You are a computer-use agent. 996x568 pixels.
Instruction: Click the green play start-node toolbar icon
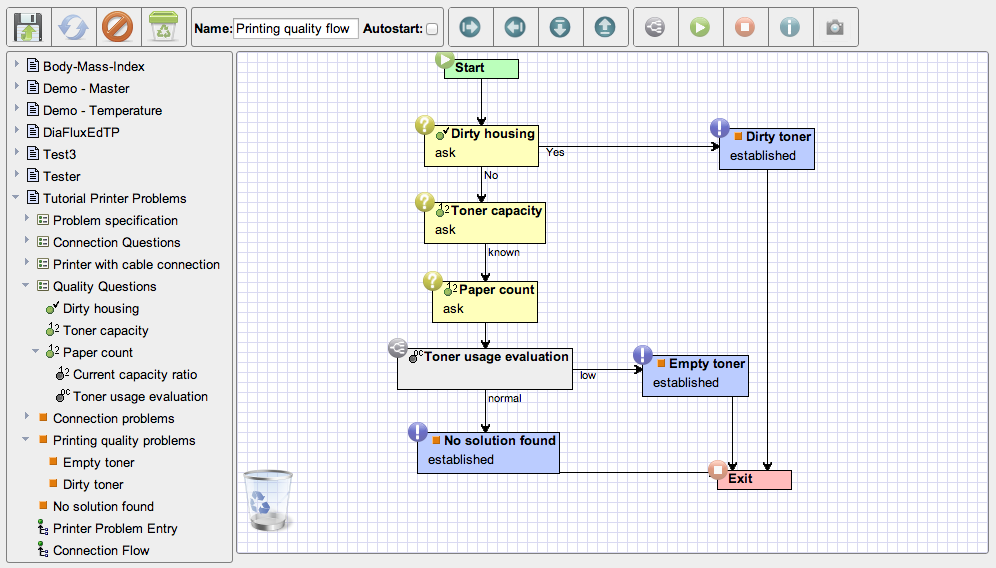tap(700, 27)
